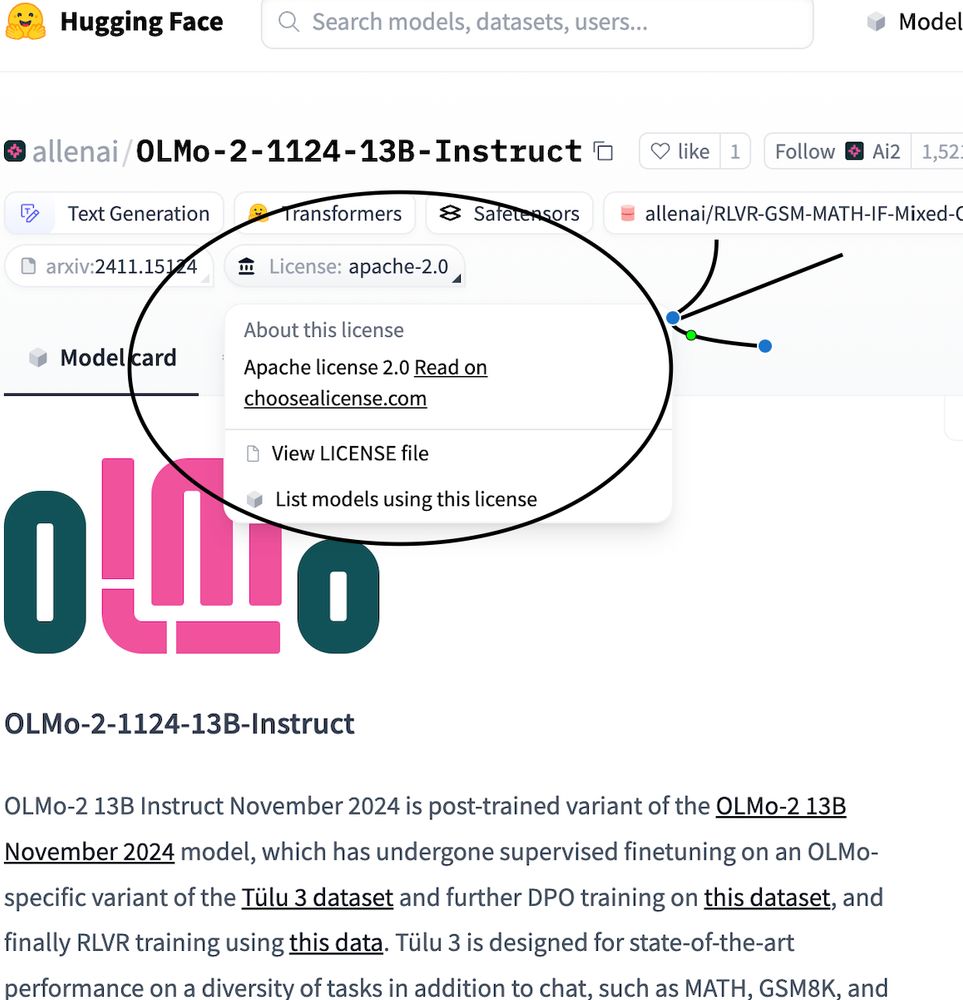Image resolution: width=963 pixels, height=1000 pixels.
Task: Click the OLMo logo image
Action: (x=191, y=555)
